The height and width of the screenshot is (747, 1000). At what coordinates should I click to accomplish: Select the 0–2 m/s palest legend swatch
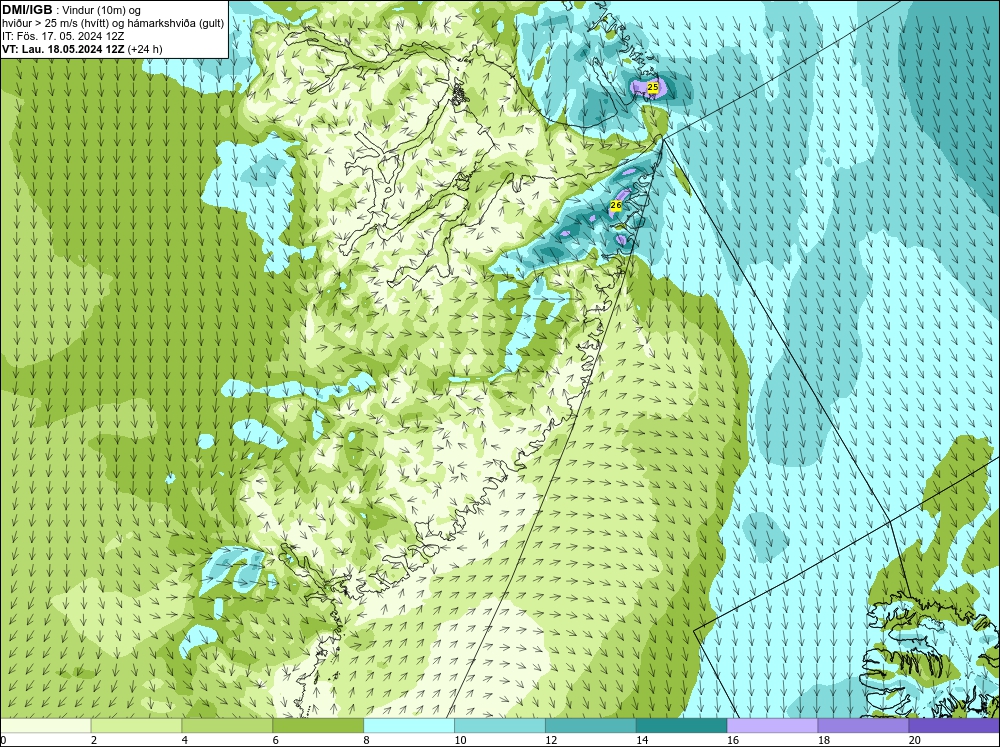(45, 726)
